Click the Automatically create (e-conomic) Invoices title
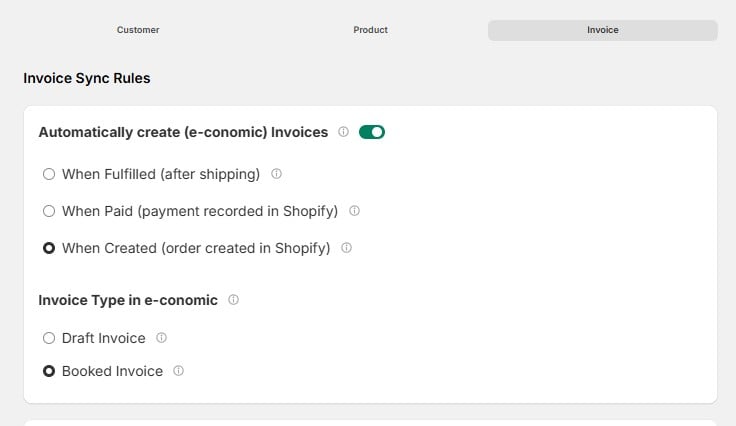Viewport: 736px width, 426px height. coord(183,132)
